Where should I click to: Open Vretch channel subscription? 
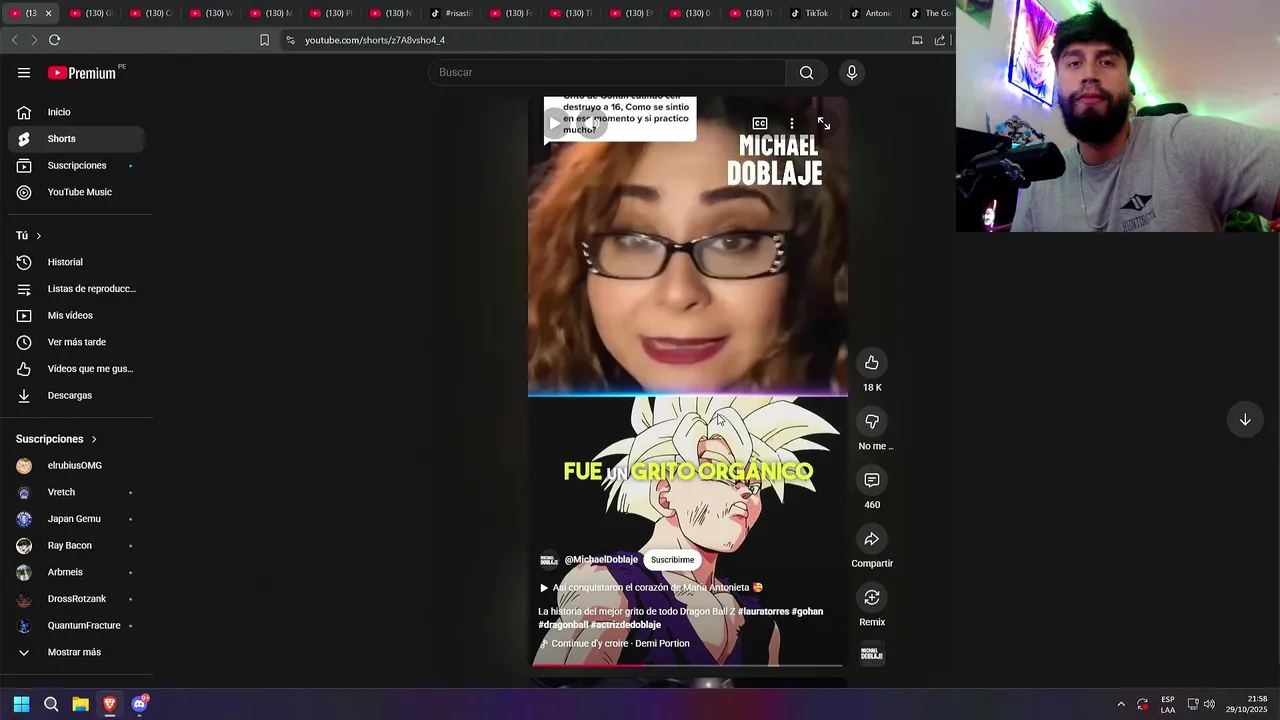[76, 492]
